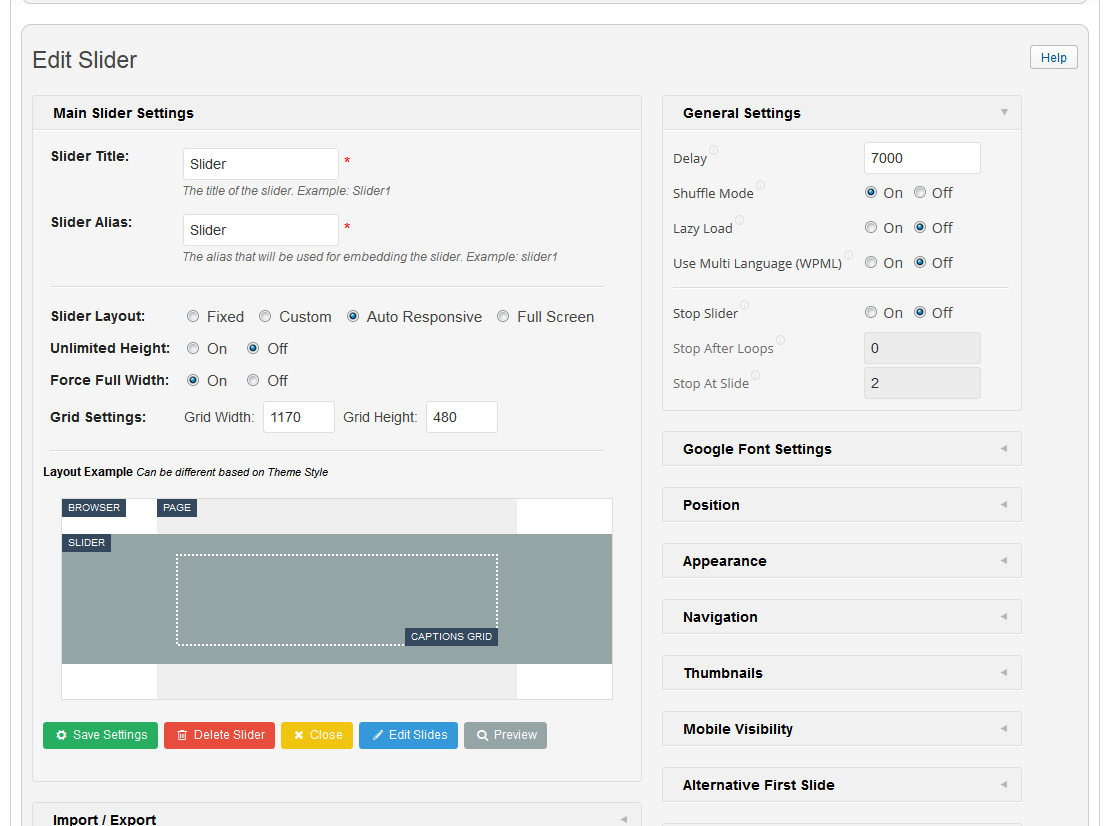Click the X icon on Close button
This screenshot has height=826, width=1110.
click(299, 735)
